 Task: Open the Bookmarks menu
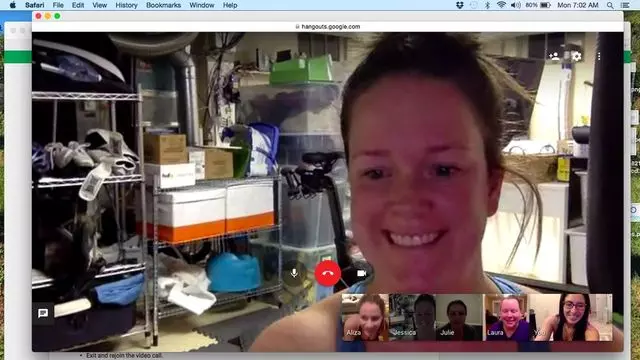[163, 5]
